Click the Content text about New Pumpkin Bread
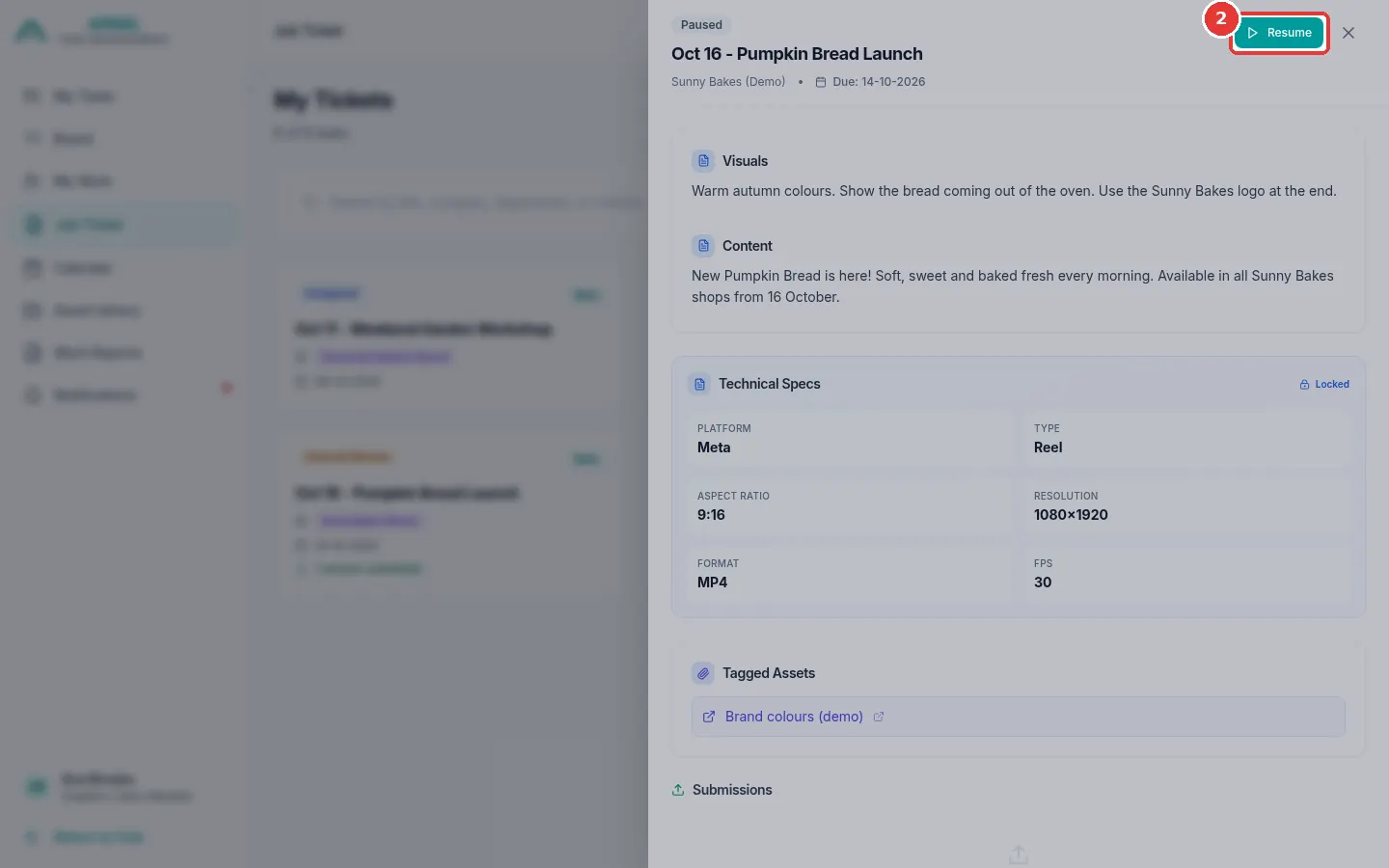This screenshot has height=868, width=1389. (1013, 286)
